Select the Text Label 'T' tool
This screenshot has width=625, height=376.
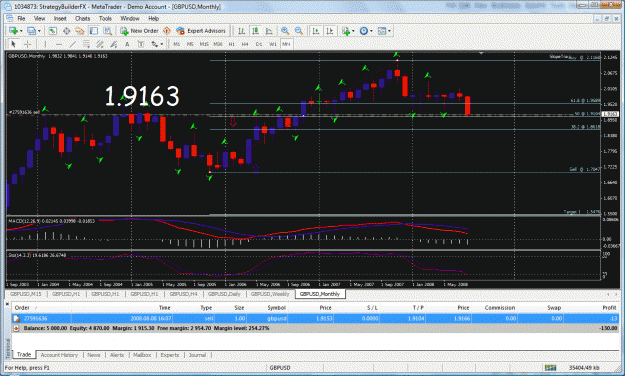click(x=141, y=44)
